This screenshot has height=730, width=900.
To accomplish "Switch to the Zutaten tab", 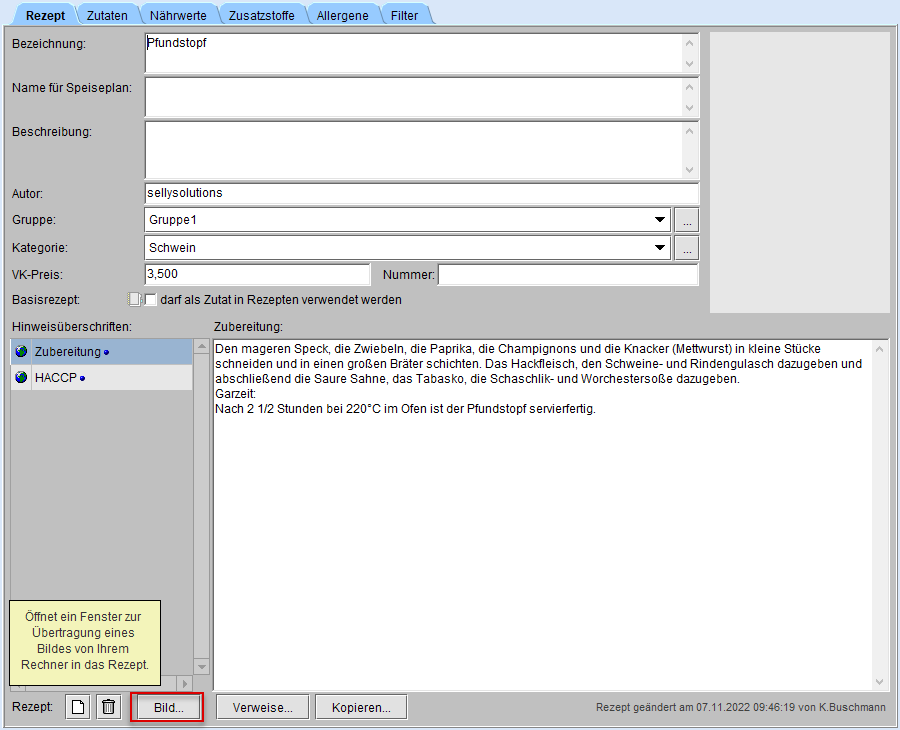I will click(x=107, y=15).
